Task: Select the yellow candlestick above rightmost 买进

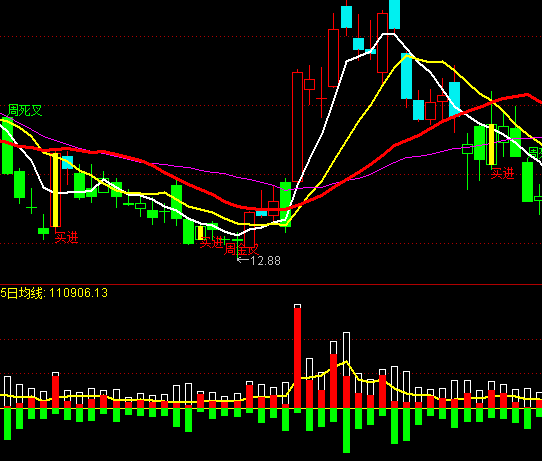Action: [x=491, y=144]
